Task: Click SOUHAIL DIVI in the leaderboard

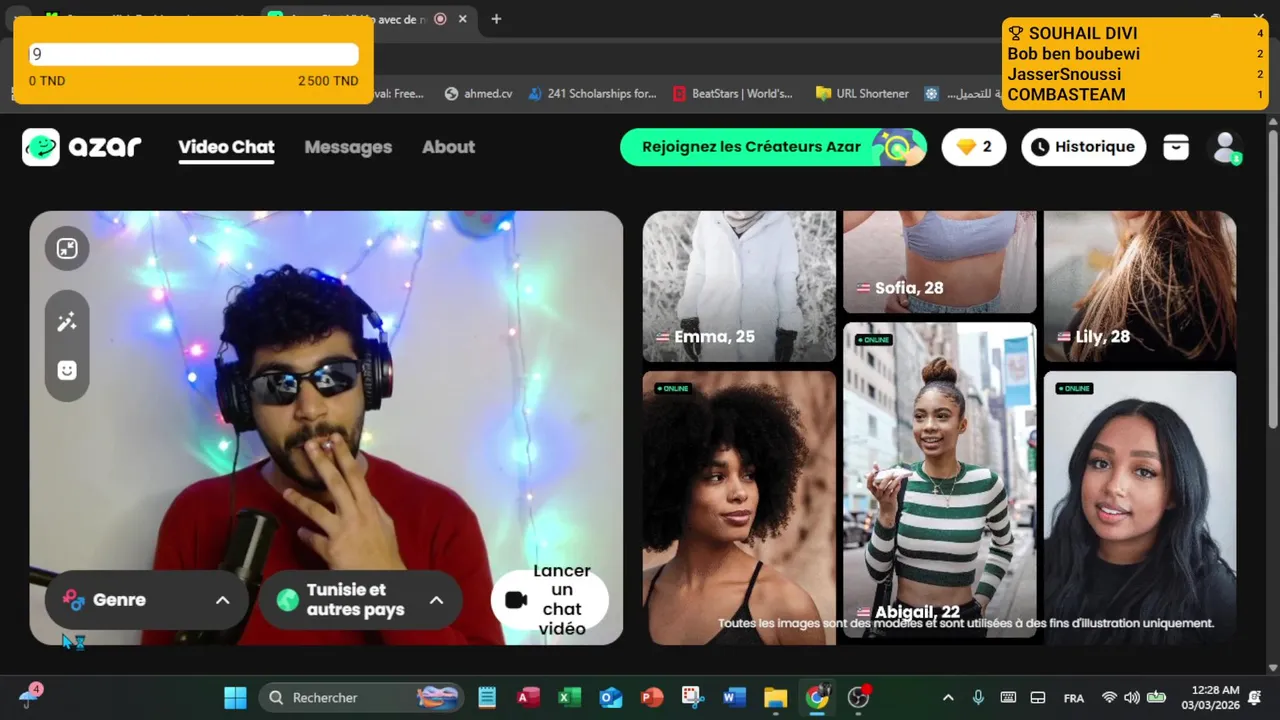Action: [1083, 34]
